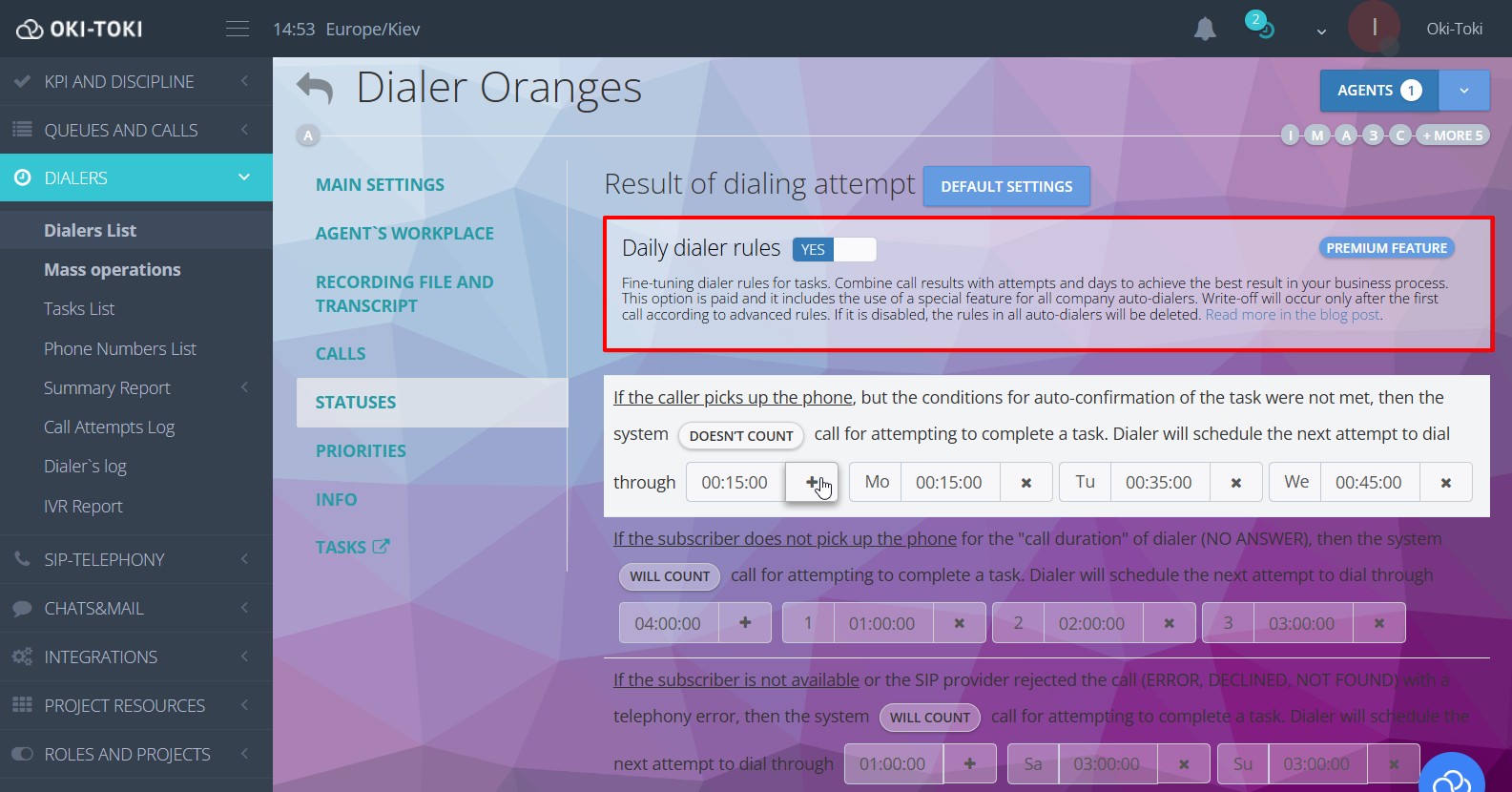Select Call Attempts Log in sidebar
The width and height of the screenshot is (1512, 792).
tap(109, 427)
